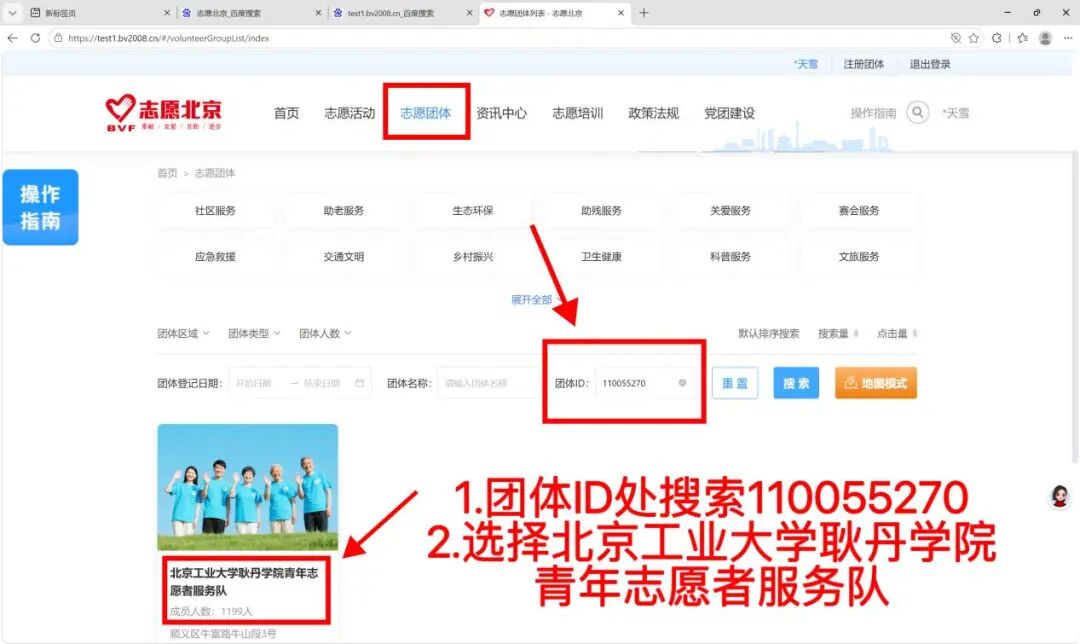
Task: Select the 科普服务 category
Action: coord(730,257)
